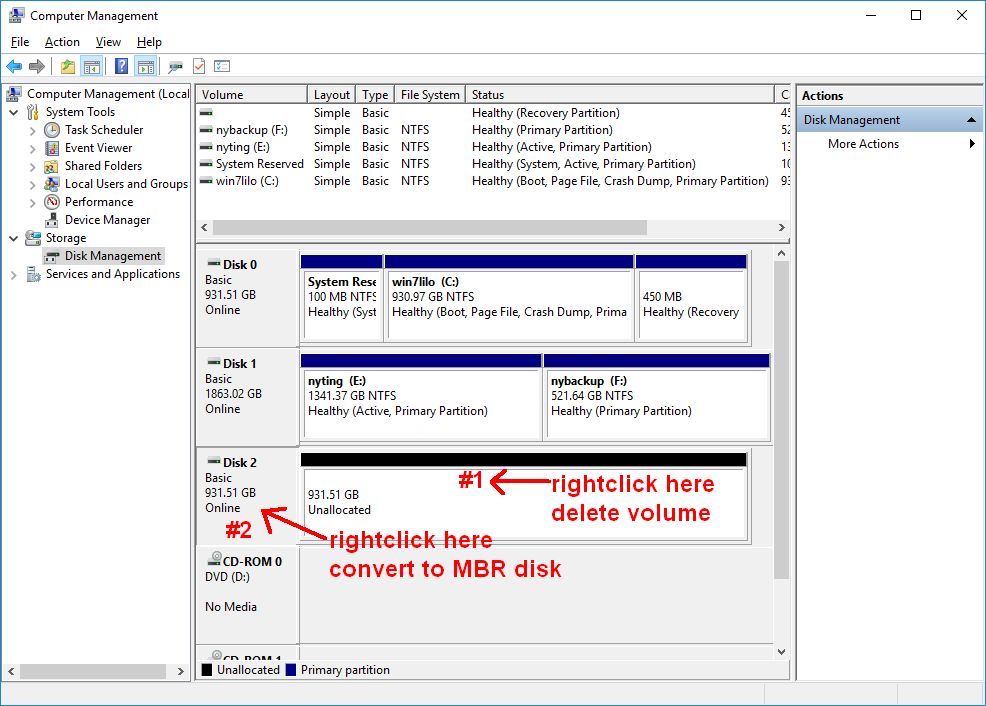Sort by the Layout column header

pos(331,94)
